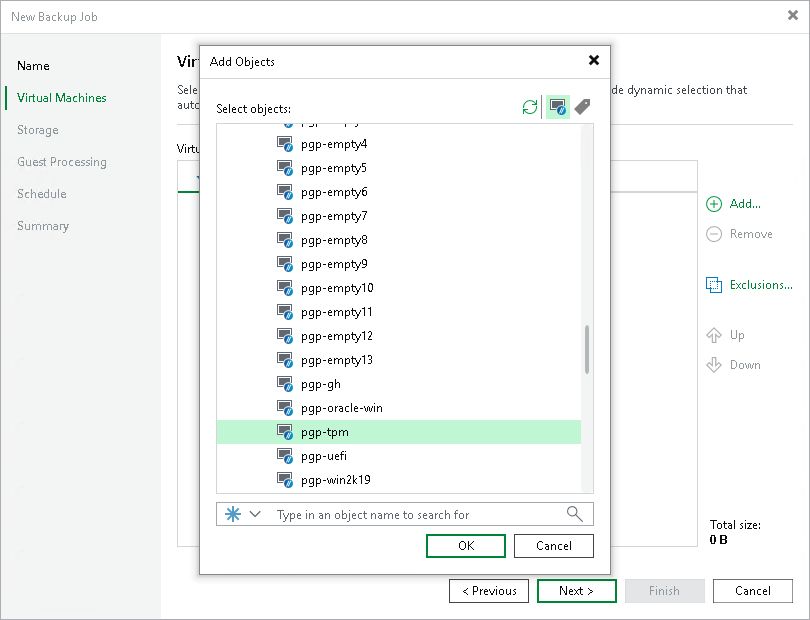Click the VM icon beside pgp-oracle-win

[285, 408]
